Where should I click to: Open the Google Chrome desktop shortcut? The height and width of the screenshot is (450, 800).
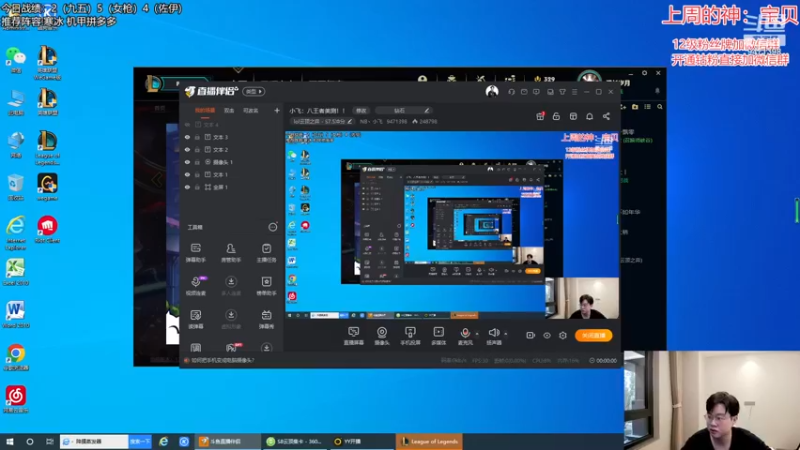pos(16,357)
